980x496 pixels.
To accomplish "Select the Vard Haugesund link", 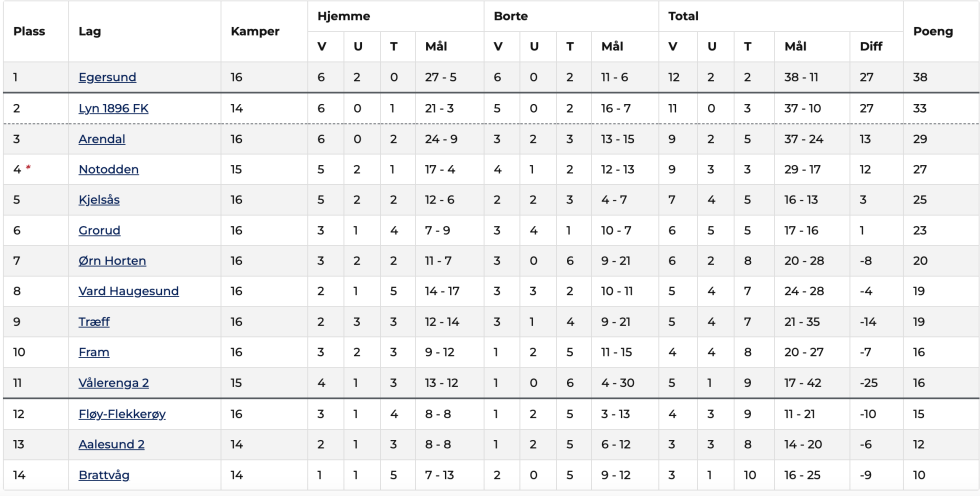I will (x=129, y=291).
